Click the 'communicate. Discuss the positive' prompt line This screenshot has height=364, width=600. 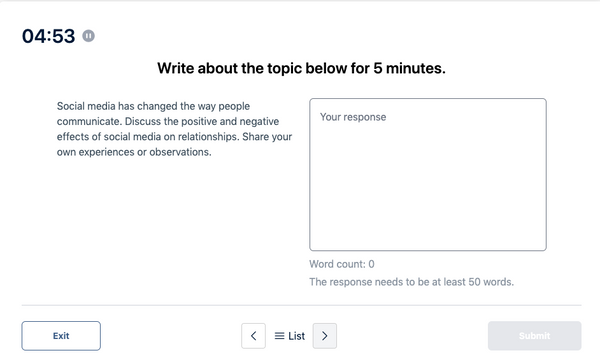[168, 121]
